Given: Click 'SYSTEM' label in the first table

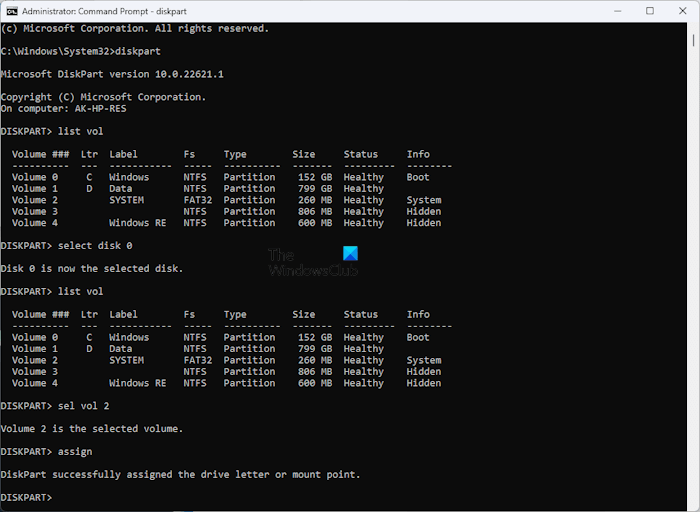Looking at the screenshot, I should click(126, 200).
